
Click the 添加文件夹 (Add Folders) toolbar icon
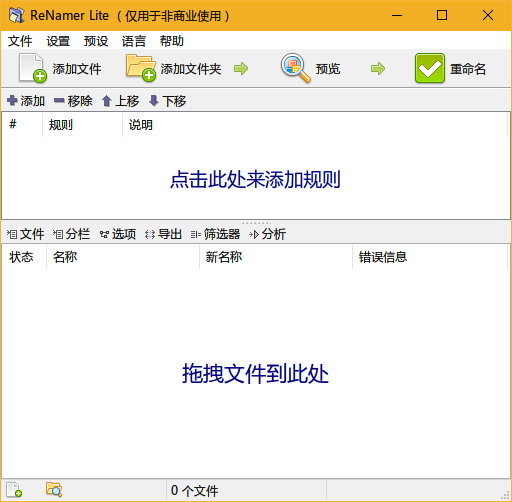pos(141,68)
